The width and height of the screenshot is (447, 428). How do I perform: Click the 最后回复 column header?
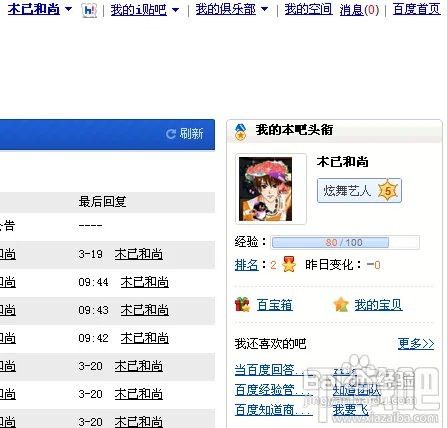(x=102, y=202)
